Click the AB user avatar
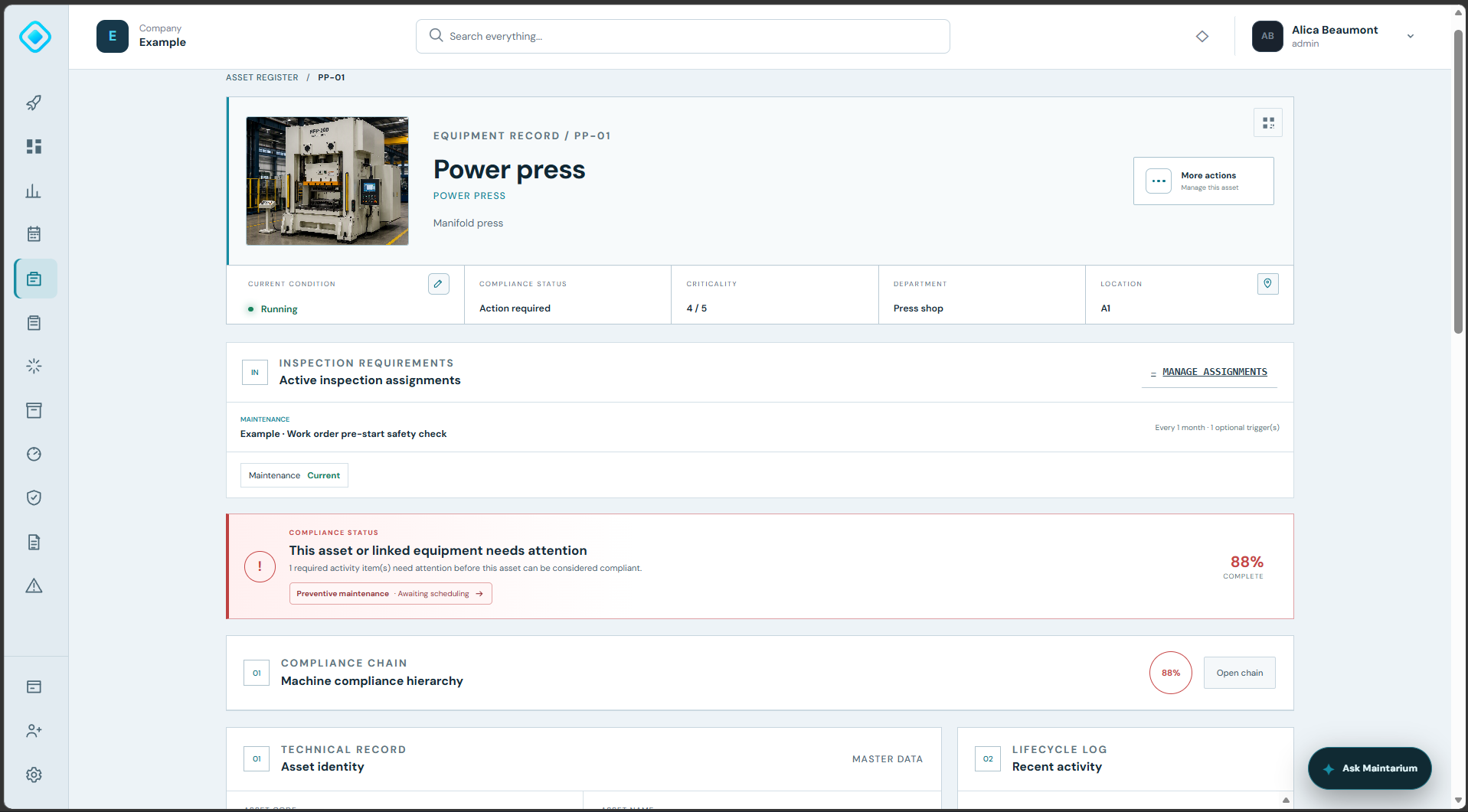The width and height of the screenshot is (1468, 812). [x=1267, y=36]
